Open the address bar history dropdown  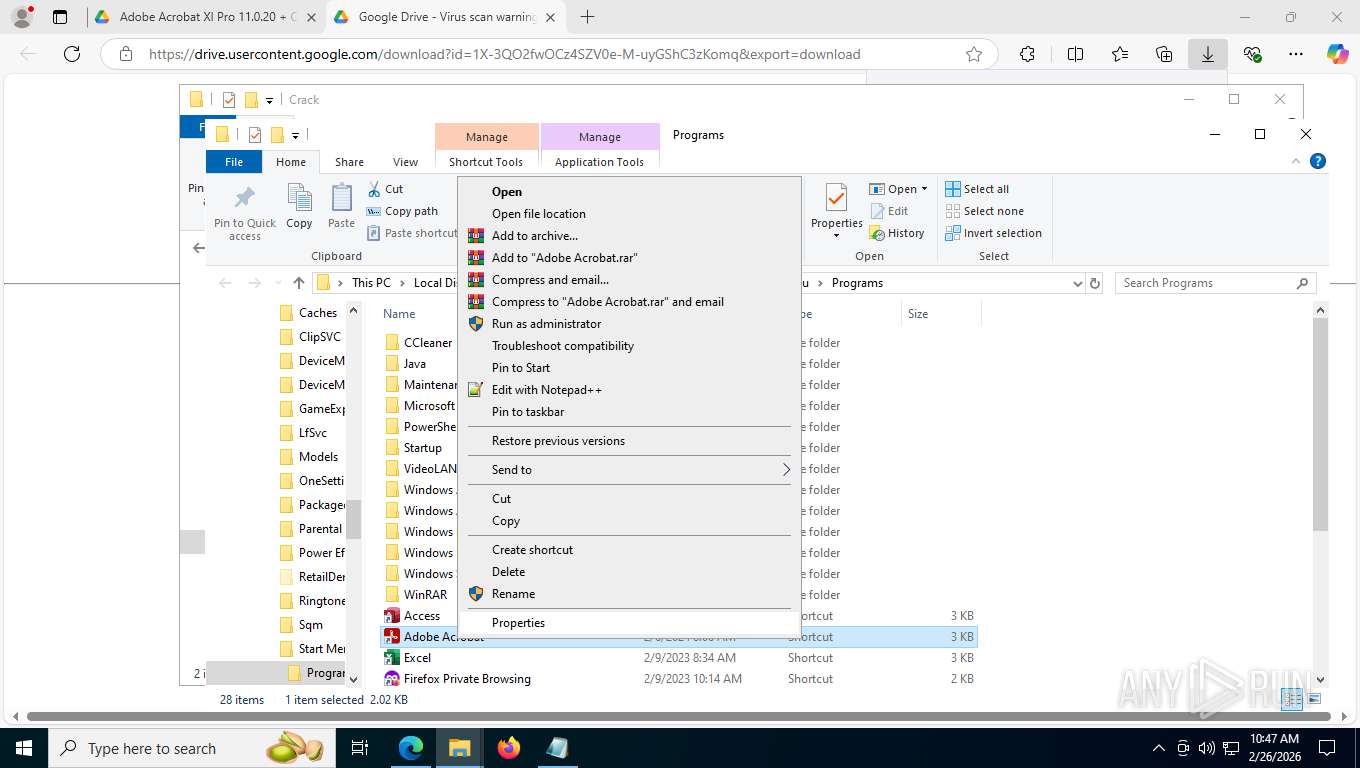pos(1076,283)
